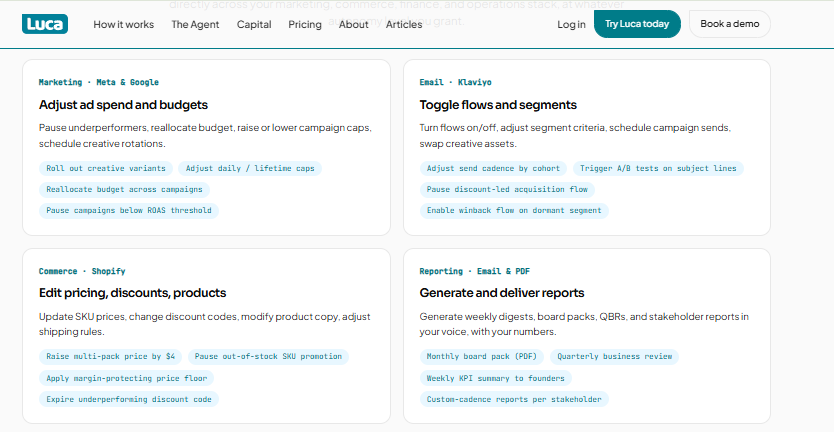
Task: Click the Update SKU prices description text
Action: tap(205, 324)
